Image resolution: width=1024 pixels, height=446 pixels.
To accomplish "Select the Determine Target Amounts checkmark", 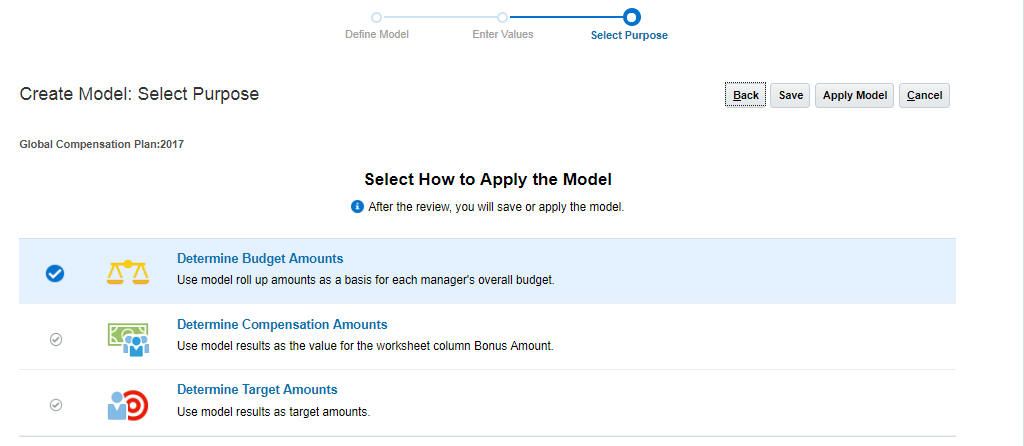I will click(x=56, y=405).
